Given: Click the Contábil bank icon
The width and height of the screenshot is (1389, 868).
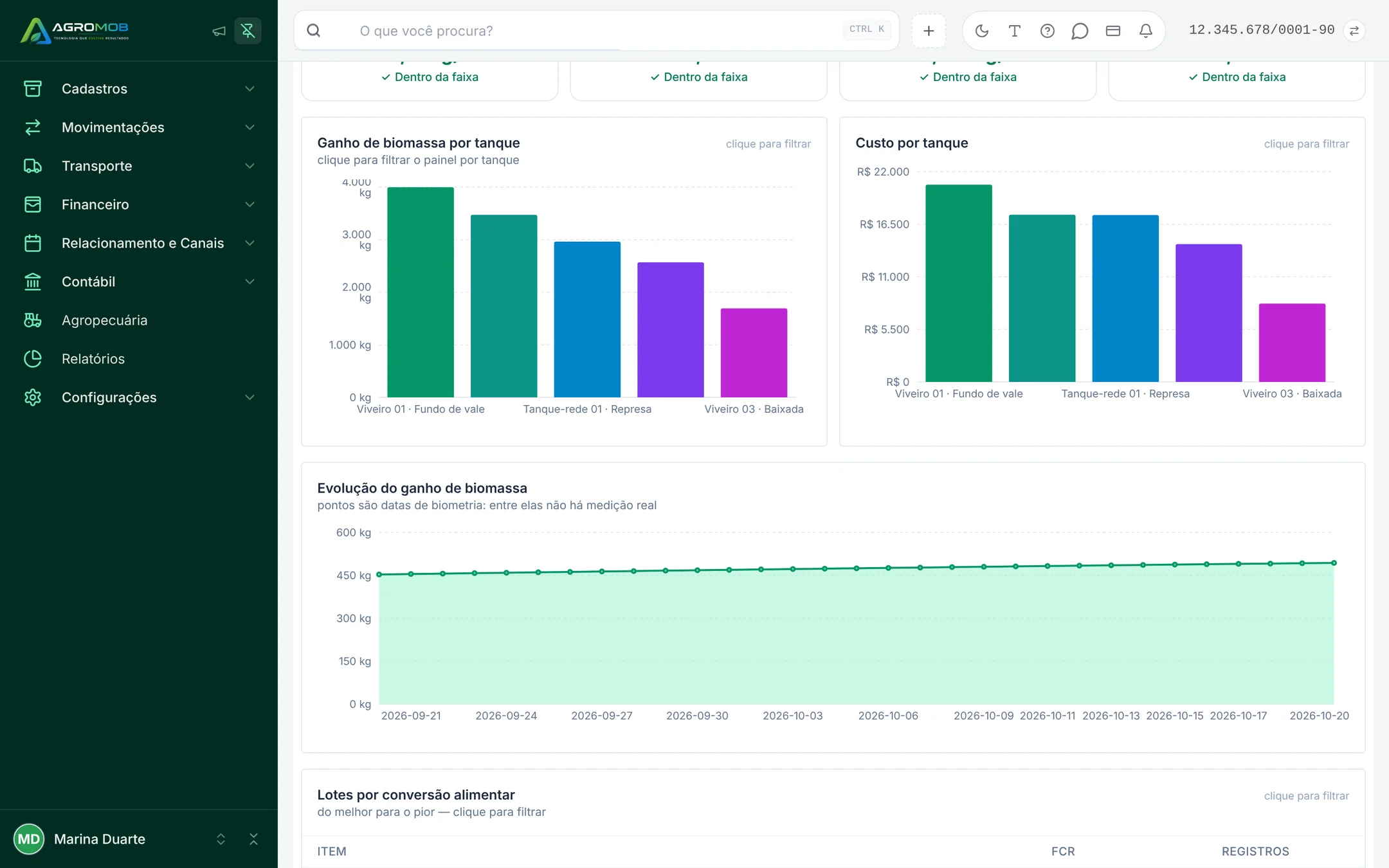Looking at the screenshot, I should 33,282.
